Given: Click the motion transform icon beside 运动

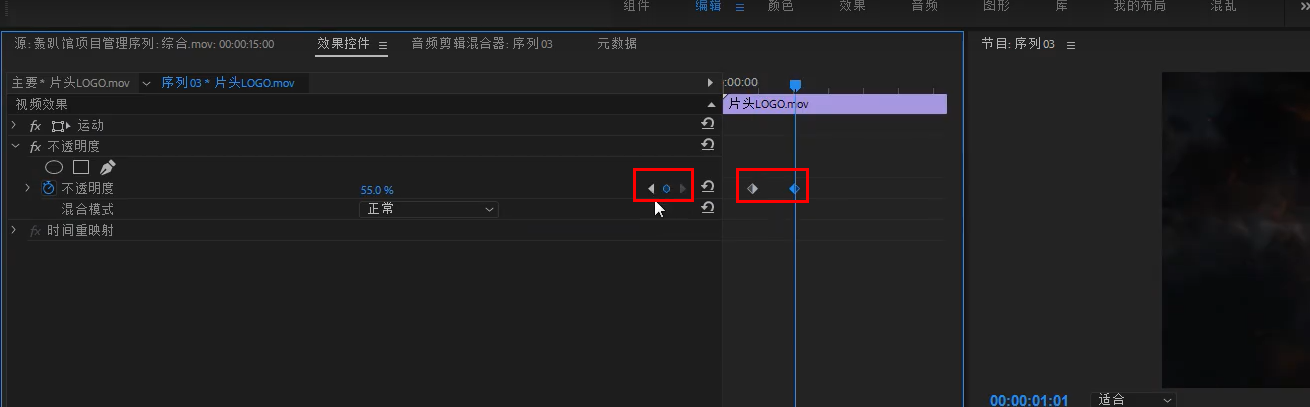Looking at the screenshot, I should pyautogui.click(x=61, y=126).
